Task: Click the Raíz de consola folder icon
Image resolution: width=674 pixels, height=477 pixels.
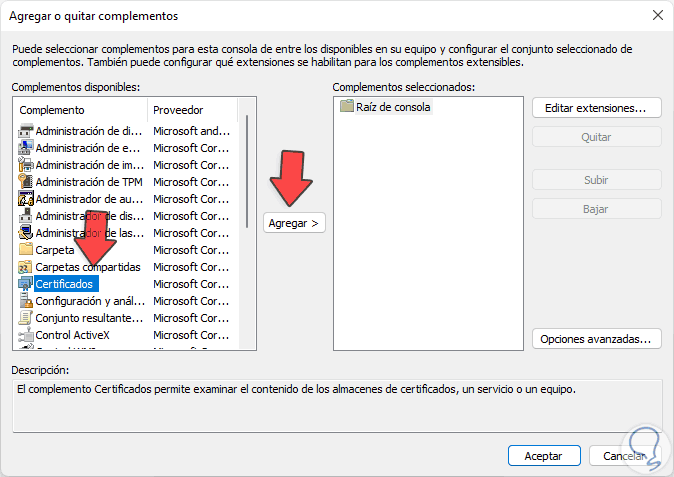Action: (347, 106)
